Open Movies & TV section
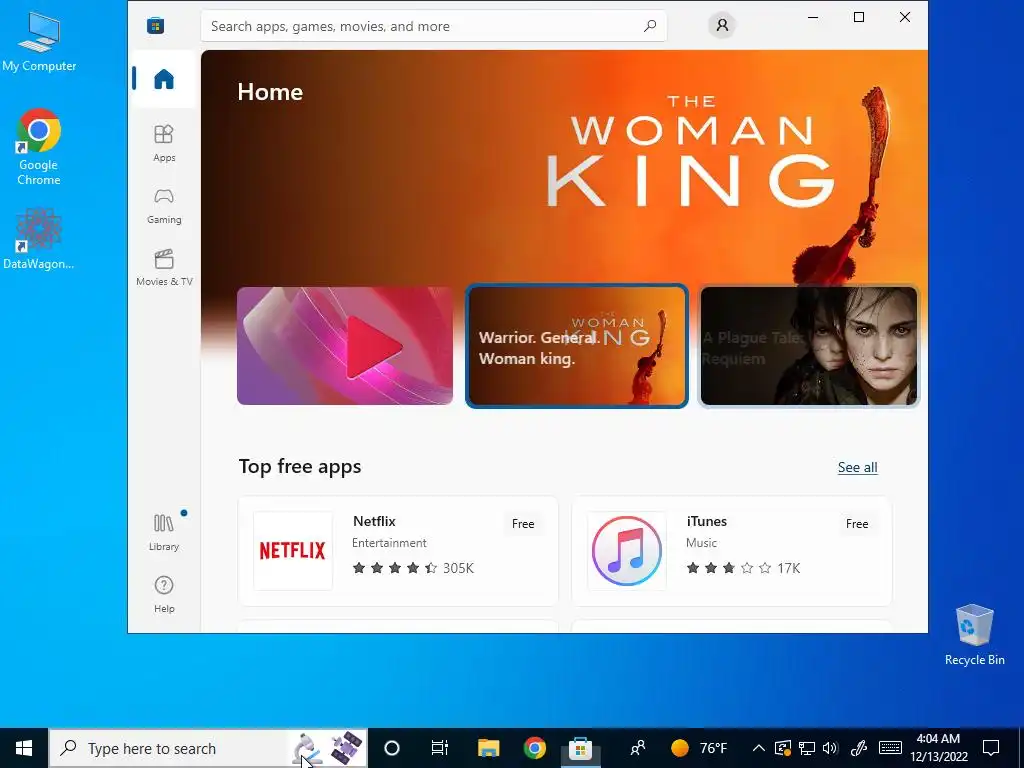The image size is (1024, 768). coord(164,267)
